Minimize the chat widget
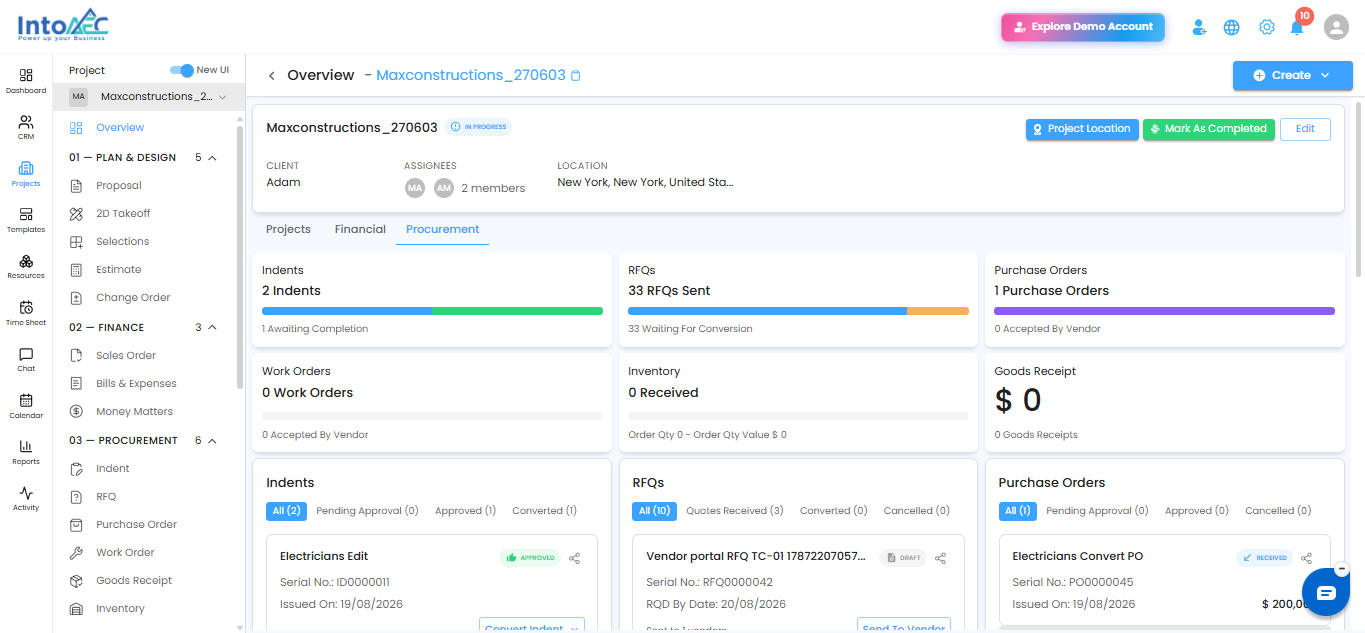The height and width of the screenshot is (633, 1365). [1342, 569]
